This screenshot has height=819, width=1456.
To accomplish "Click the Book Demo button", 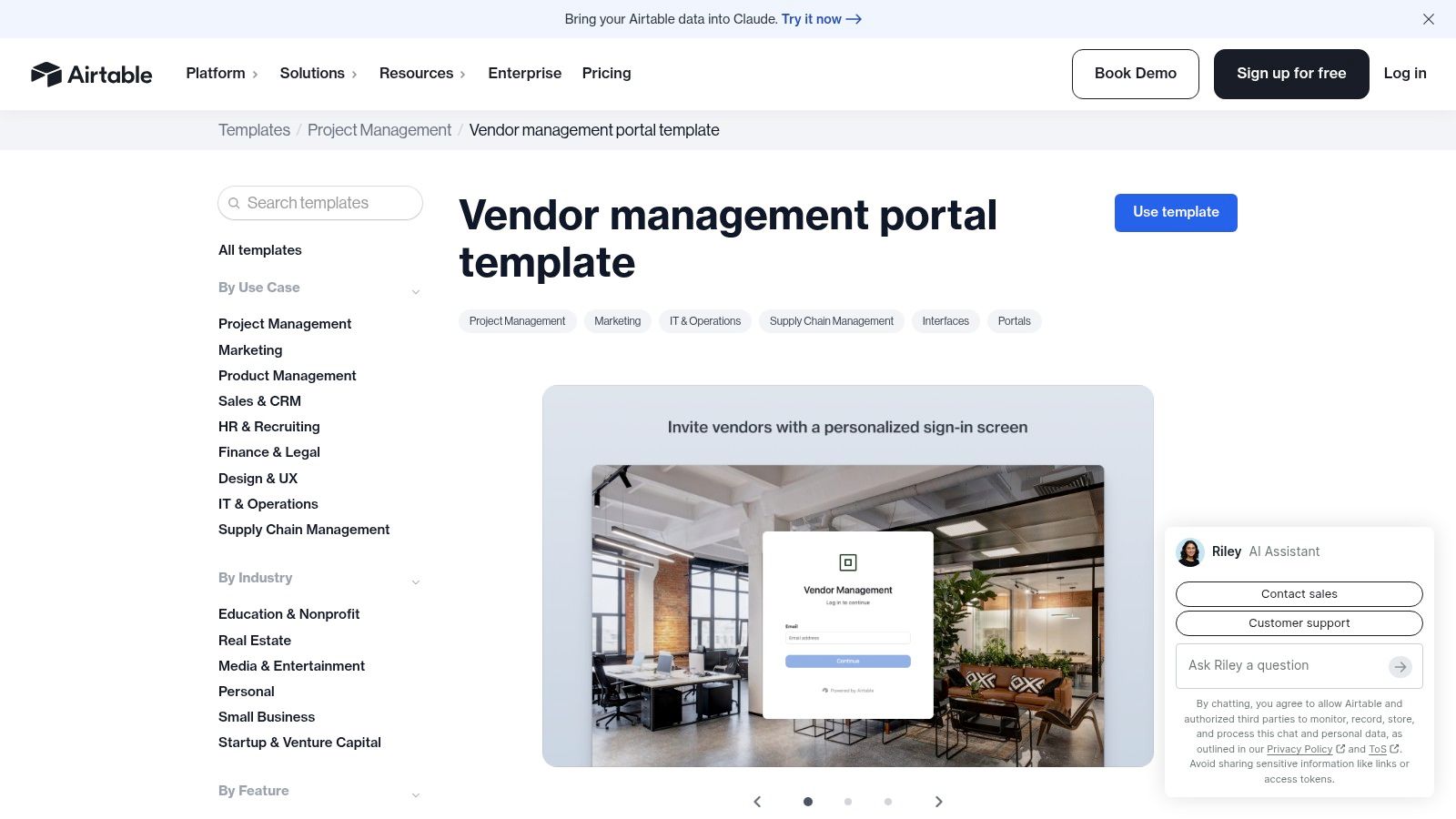I will 1135,74.
